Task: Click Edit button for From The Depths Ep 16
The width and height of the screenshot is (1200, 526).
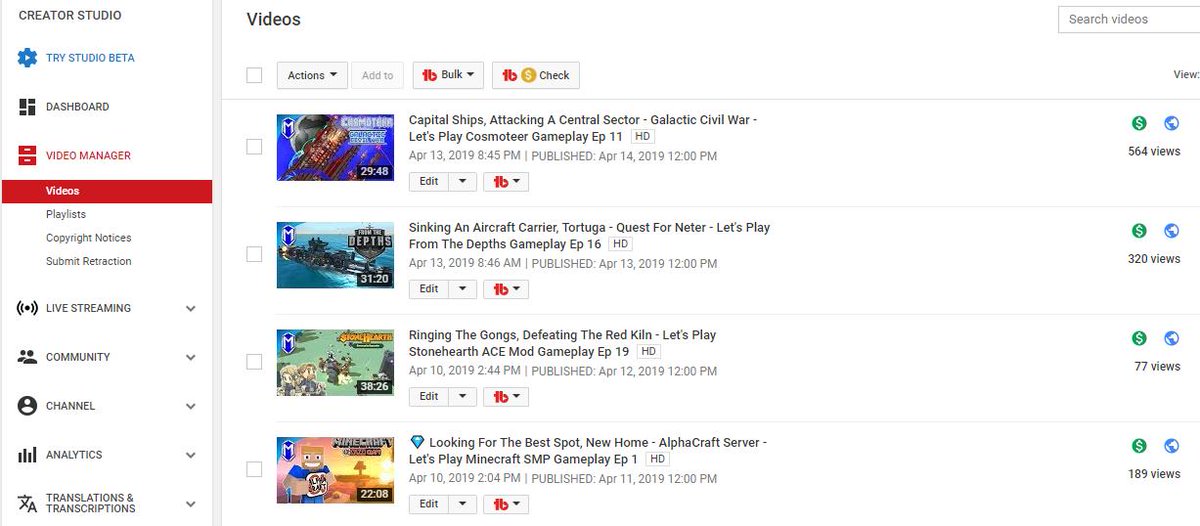Action: pos(429,289)
